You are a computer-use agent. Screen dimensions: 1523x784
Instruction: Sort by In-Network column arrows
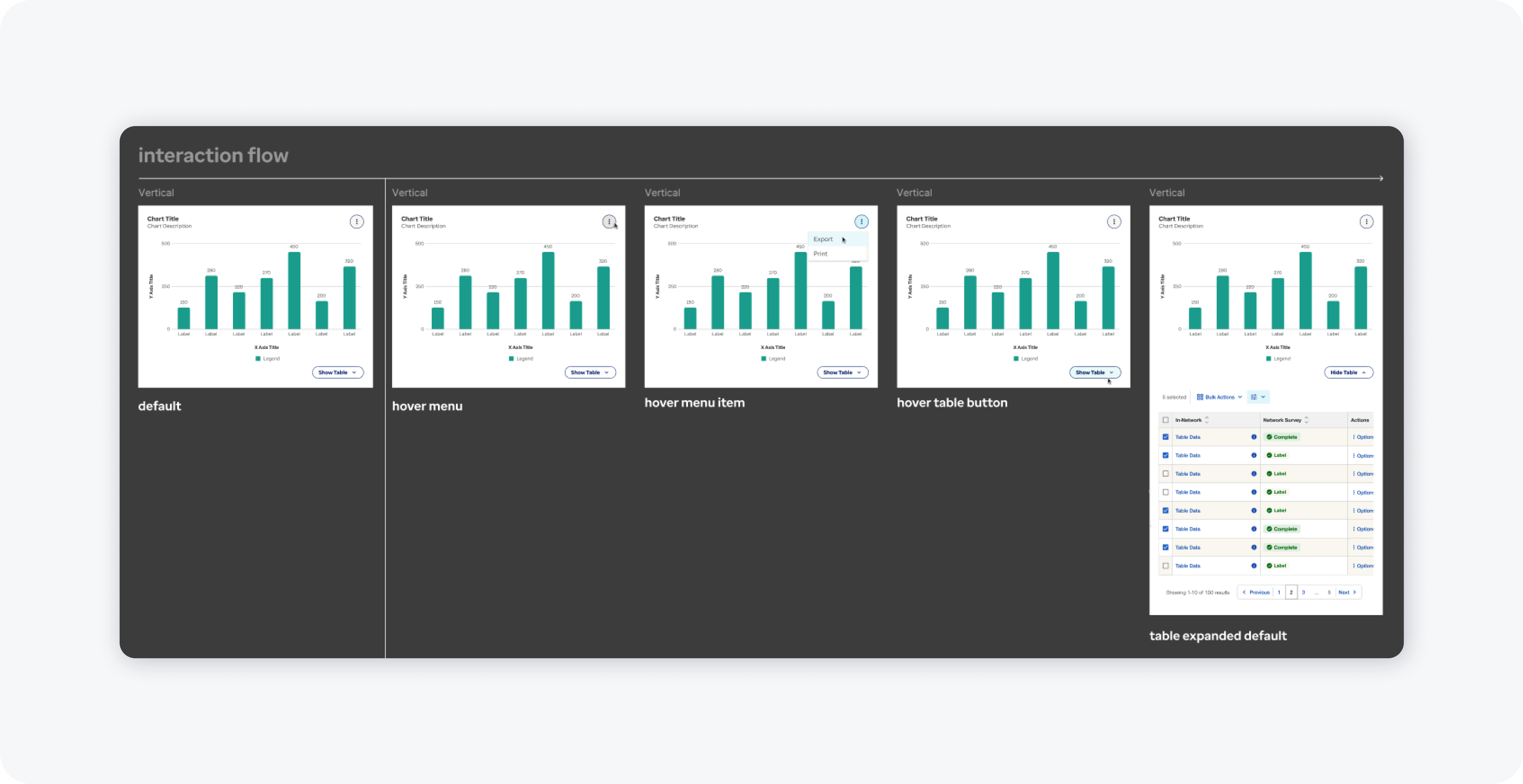click(x=1207, y=420)
